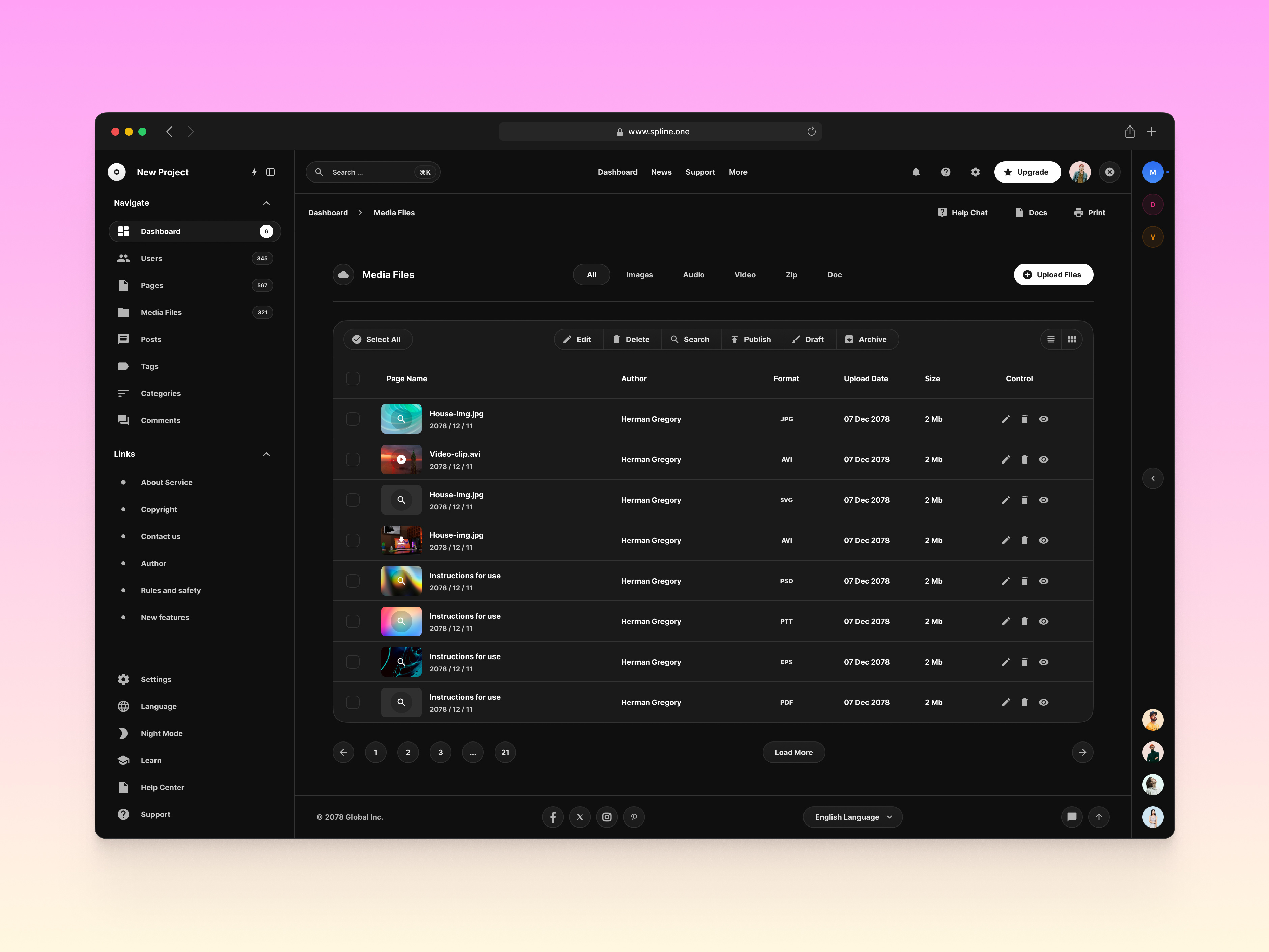
Task: Switch to grid view of media files
Action: 1072,339
